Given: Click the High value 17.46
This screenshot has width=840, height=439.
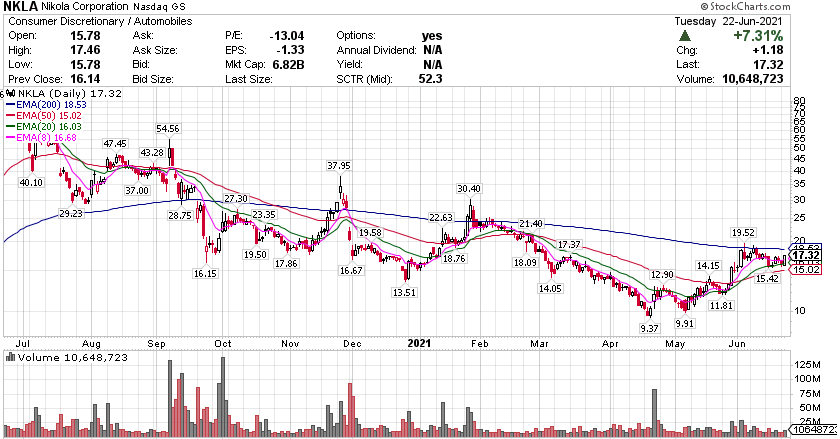Looking at the screenshot, I should pyautogui.click(x=85, y=50).
